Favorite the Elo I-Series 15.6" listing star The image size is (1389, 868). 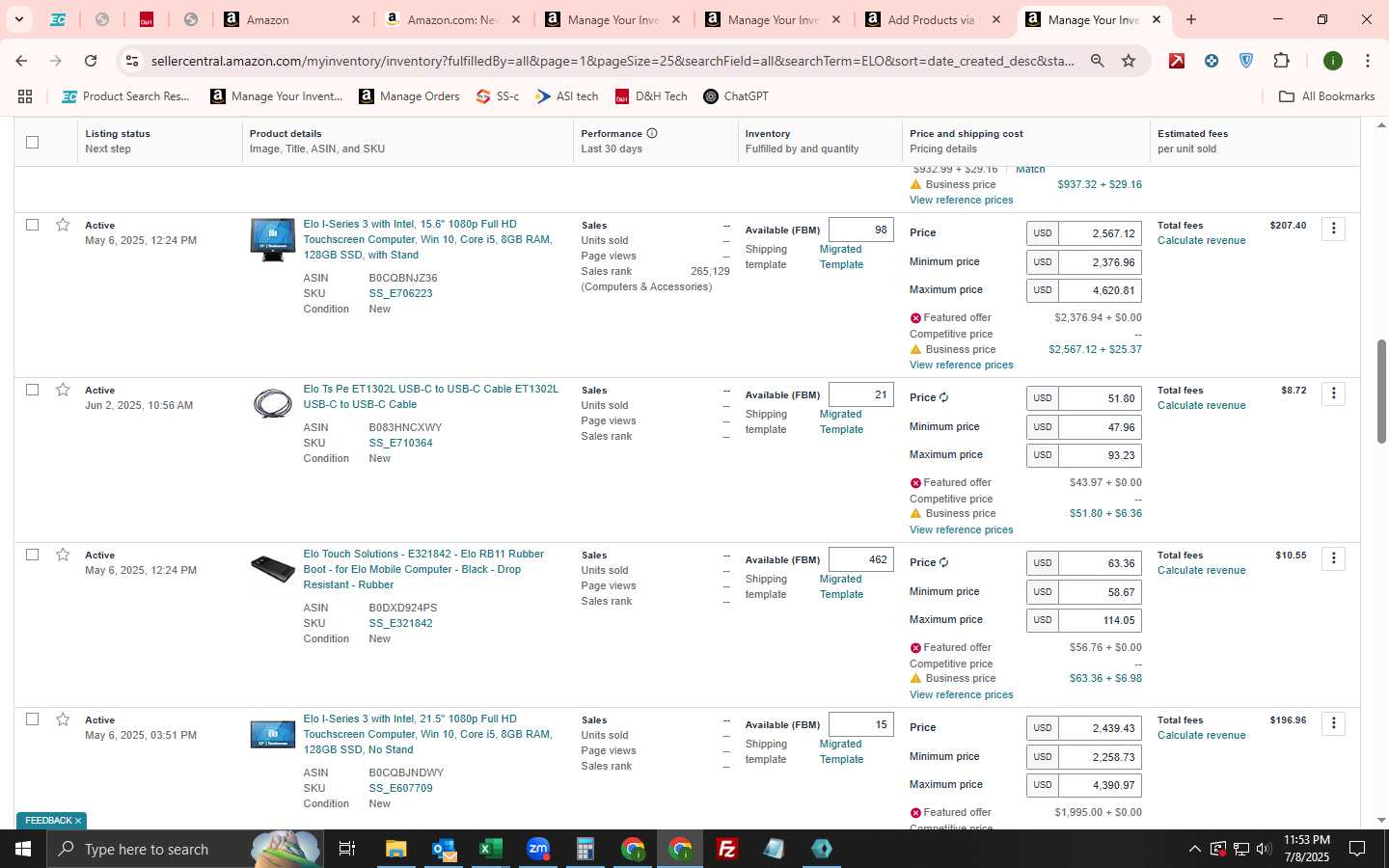(63, 225)
